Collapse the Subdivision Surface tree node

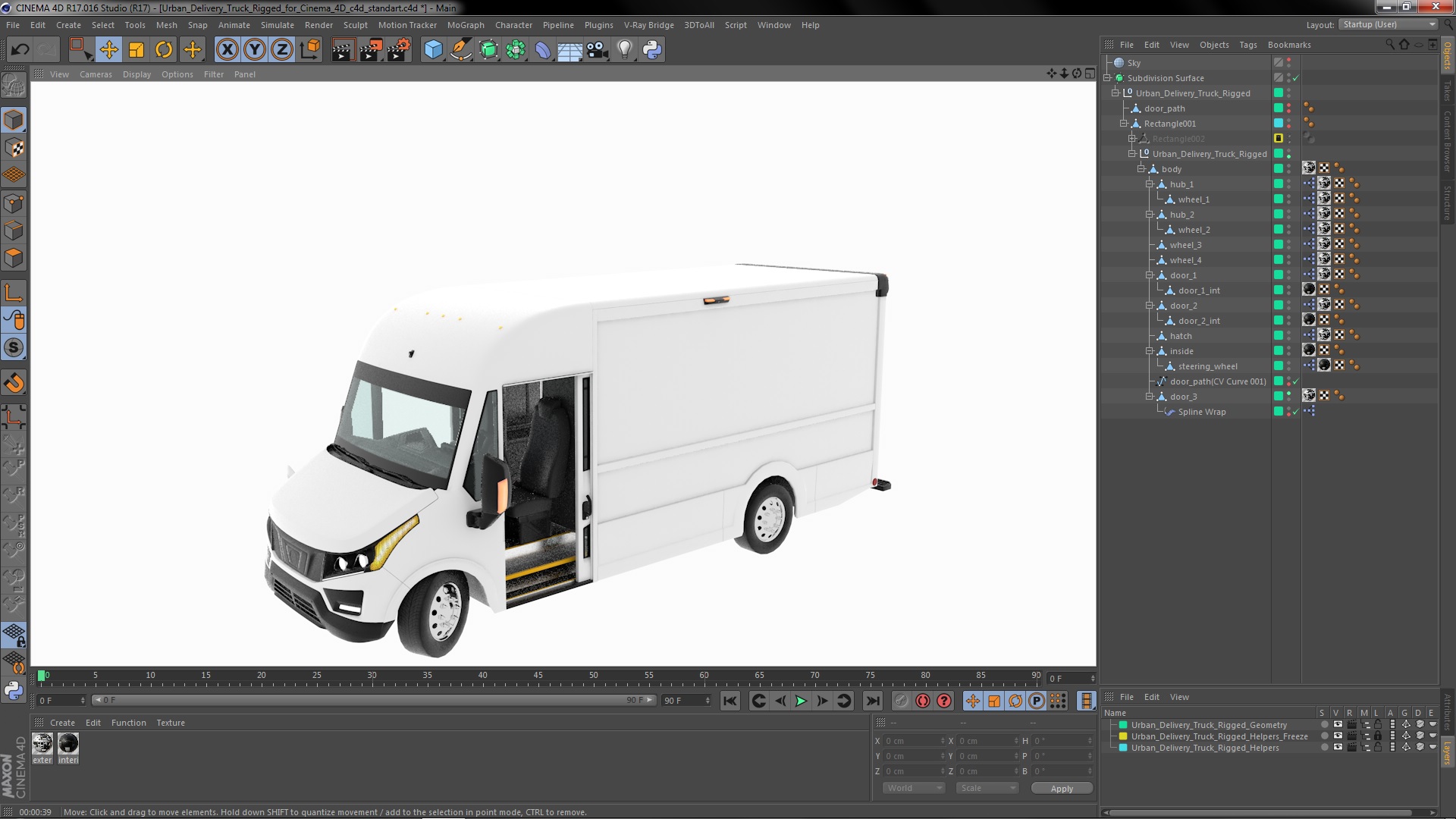(1107, 78)
